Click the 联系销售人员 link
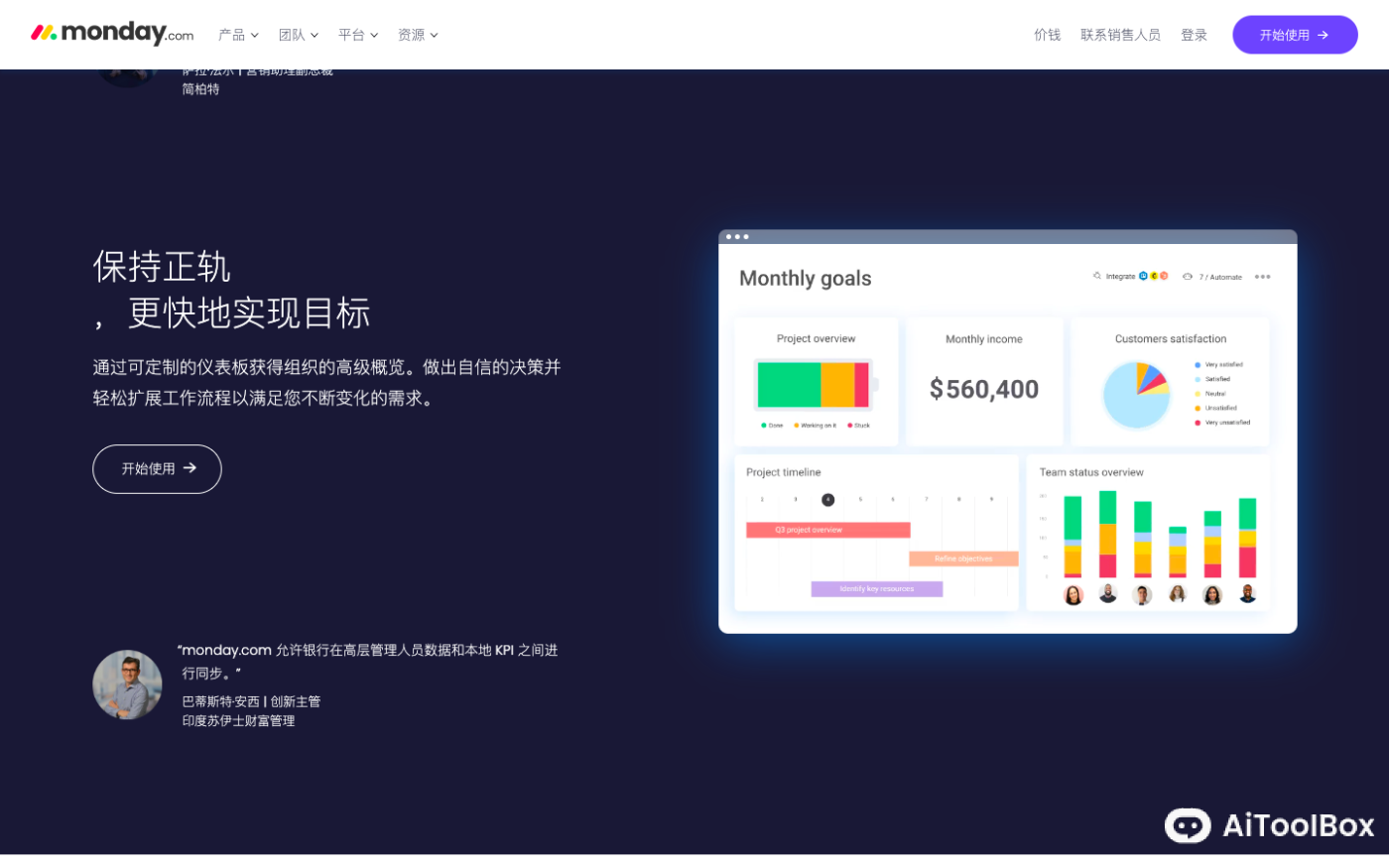The image size is (1389, 868). click(x=1120, y=35)
